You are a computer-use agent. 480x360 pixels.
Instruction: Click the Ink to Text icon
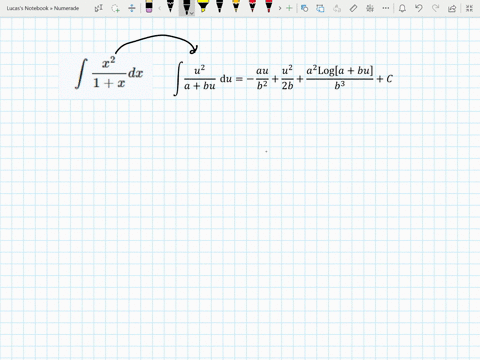337,8
